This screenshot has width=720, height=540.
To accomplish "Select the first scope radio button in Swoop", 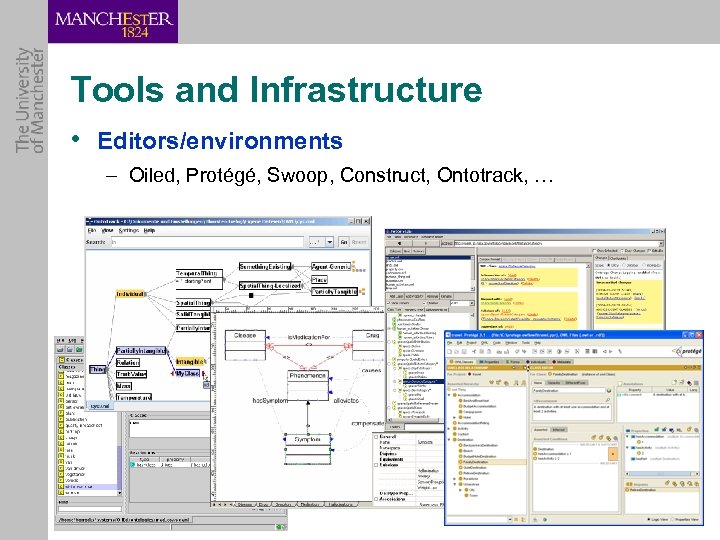I will click(x=609, y=265).
